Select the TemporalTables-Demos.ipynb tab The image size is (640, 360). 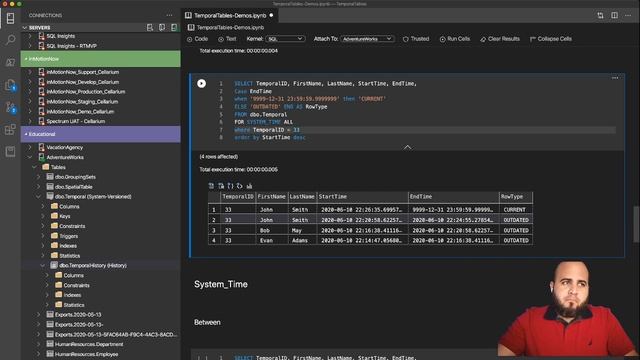(x=230, y=16)
